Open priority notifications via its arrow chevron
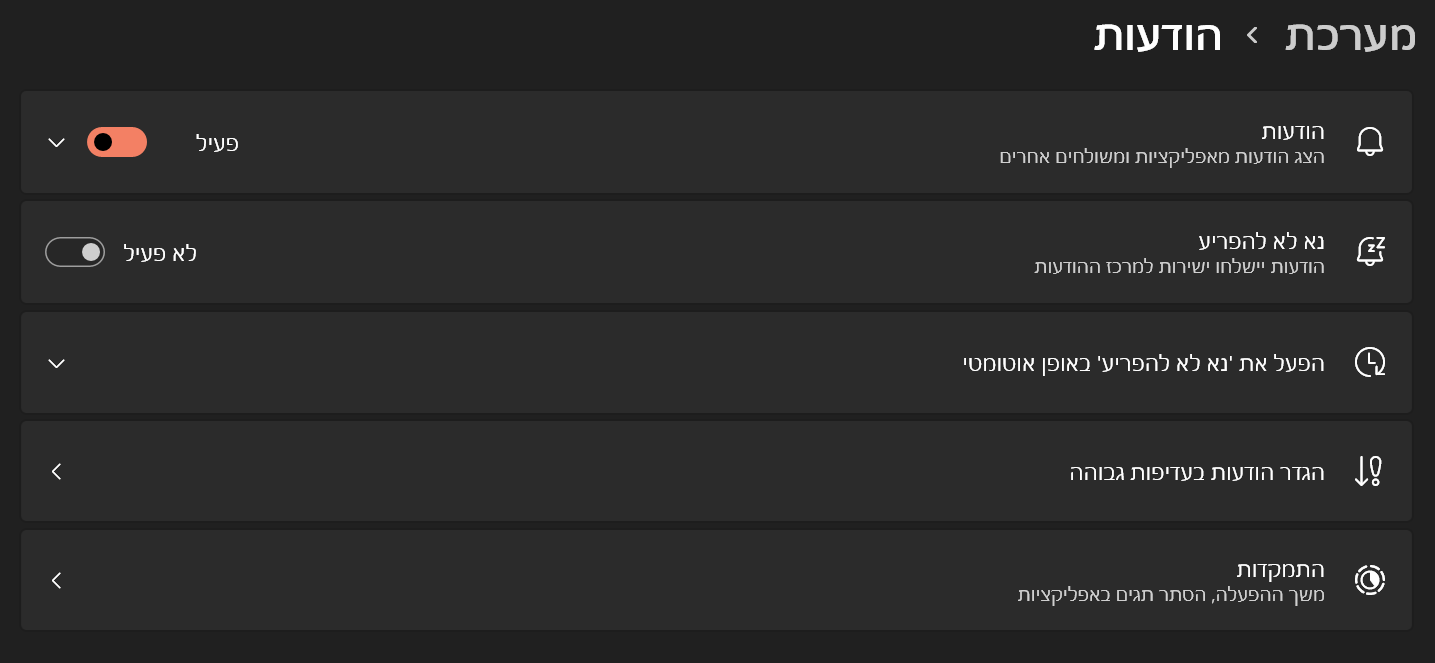The width and height of the screenshot is (1435, 663). pos(57,471)
